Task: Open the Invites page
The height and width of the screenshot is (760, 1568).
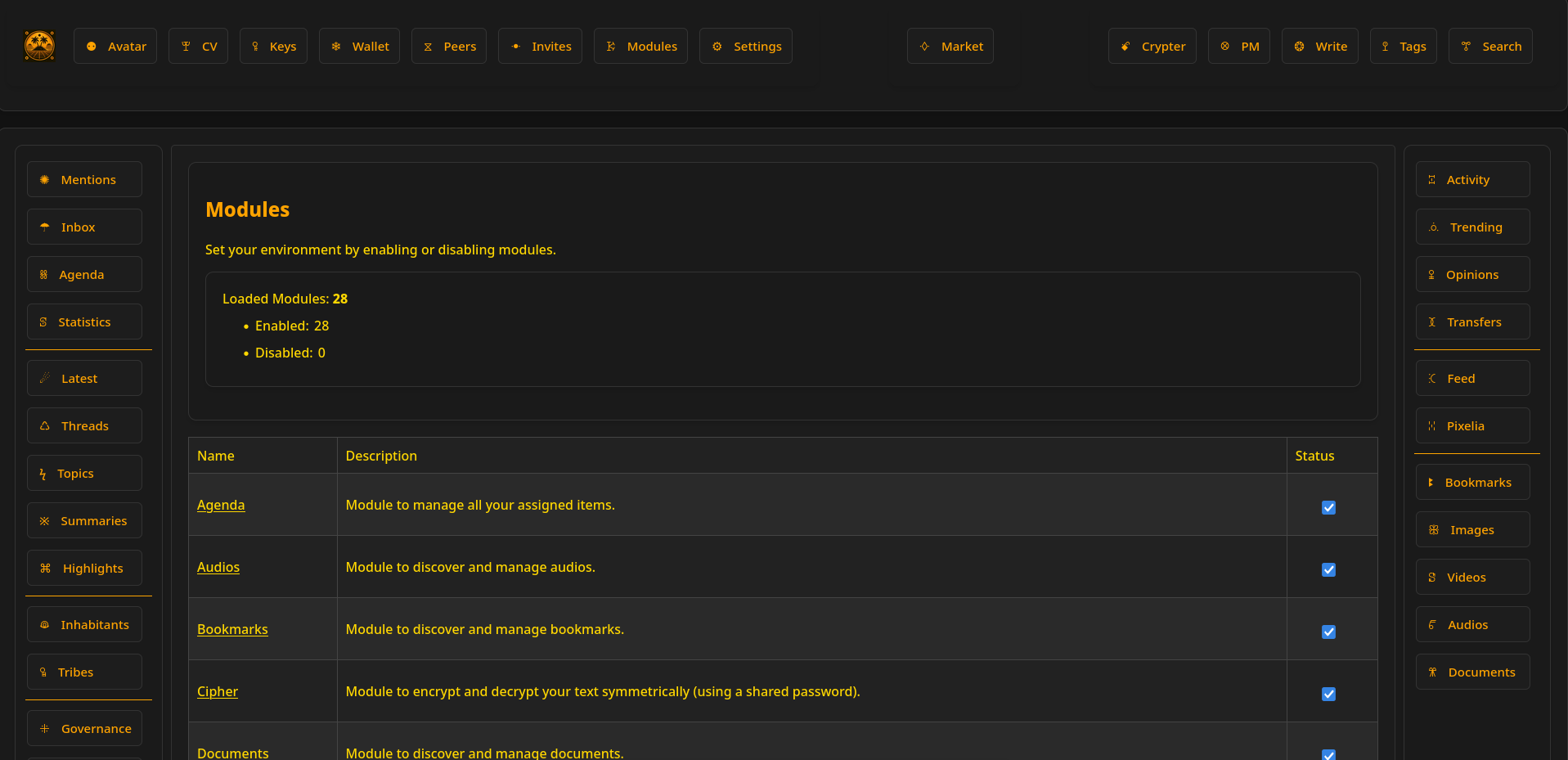Action: tap(540, 46)
